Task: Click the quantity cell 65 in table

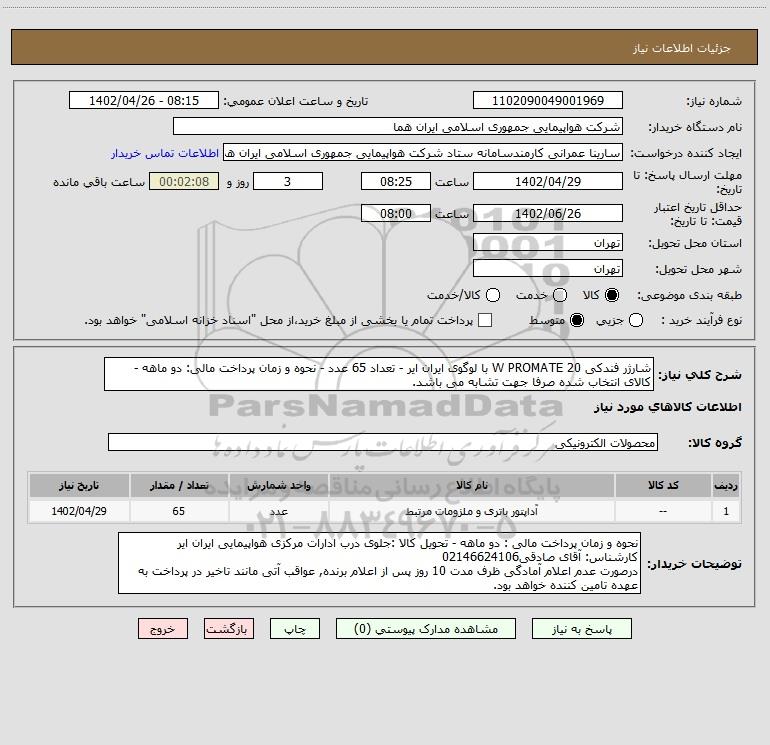Action: [179, 511]
